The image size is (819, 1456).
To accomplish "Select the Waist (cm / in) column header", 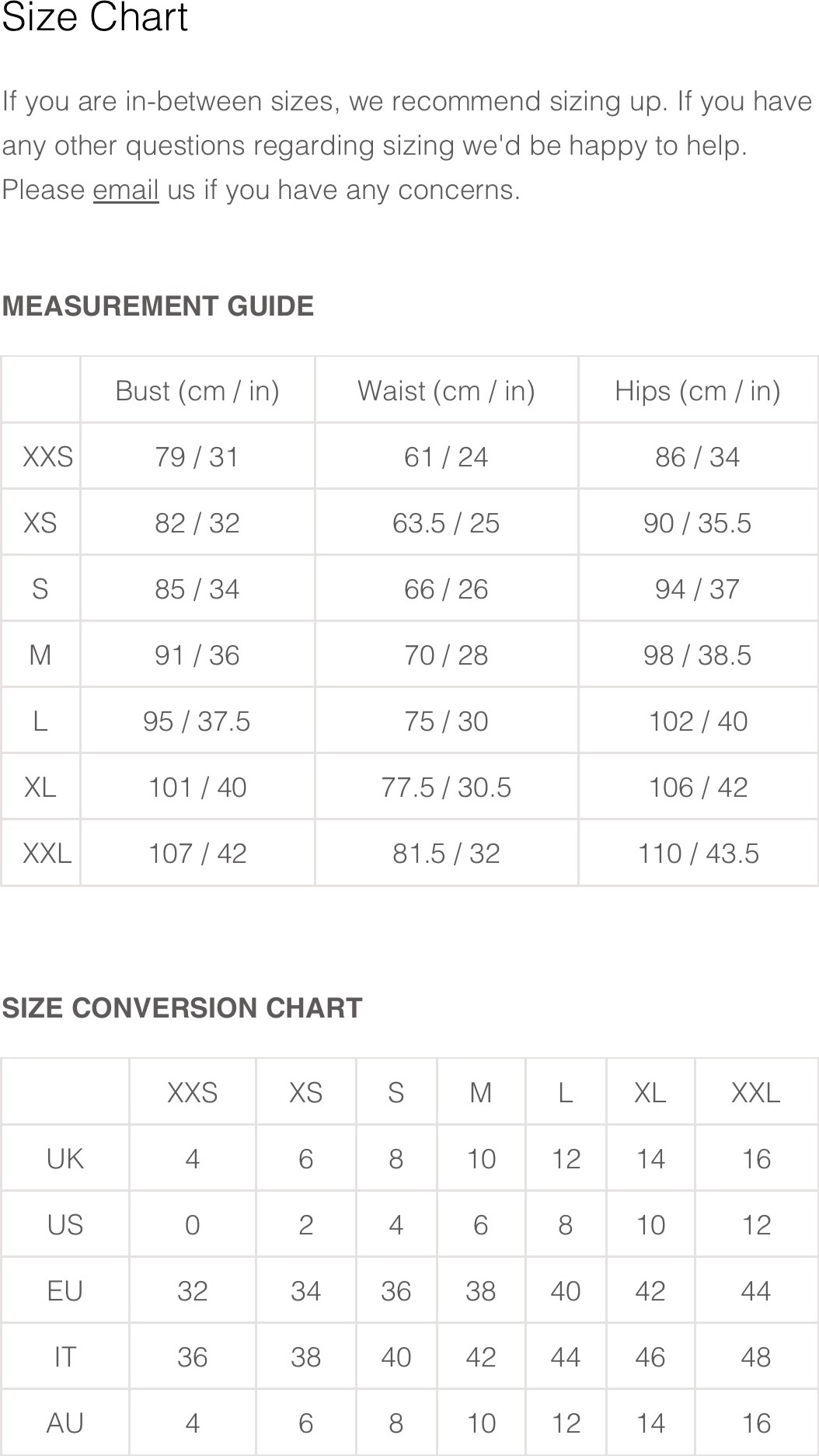I will [446, 390].
